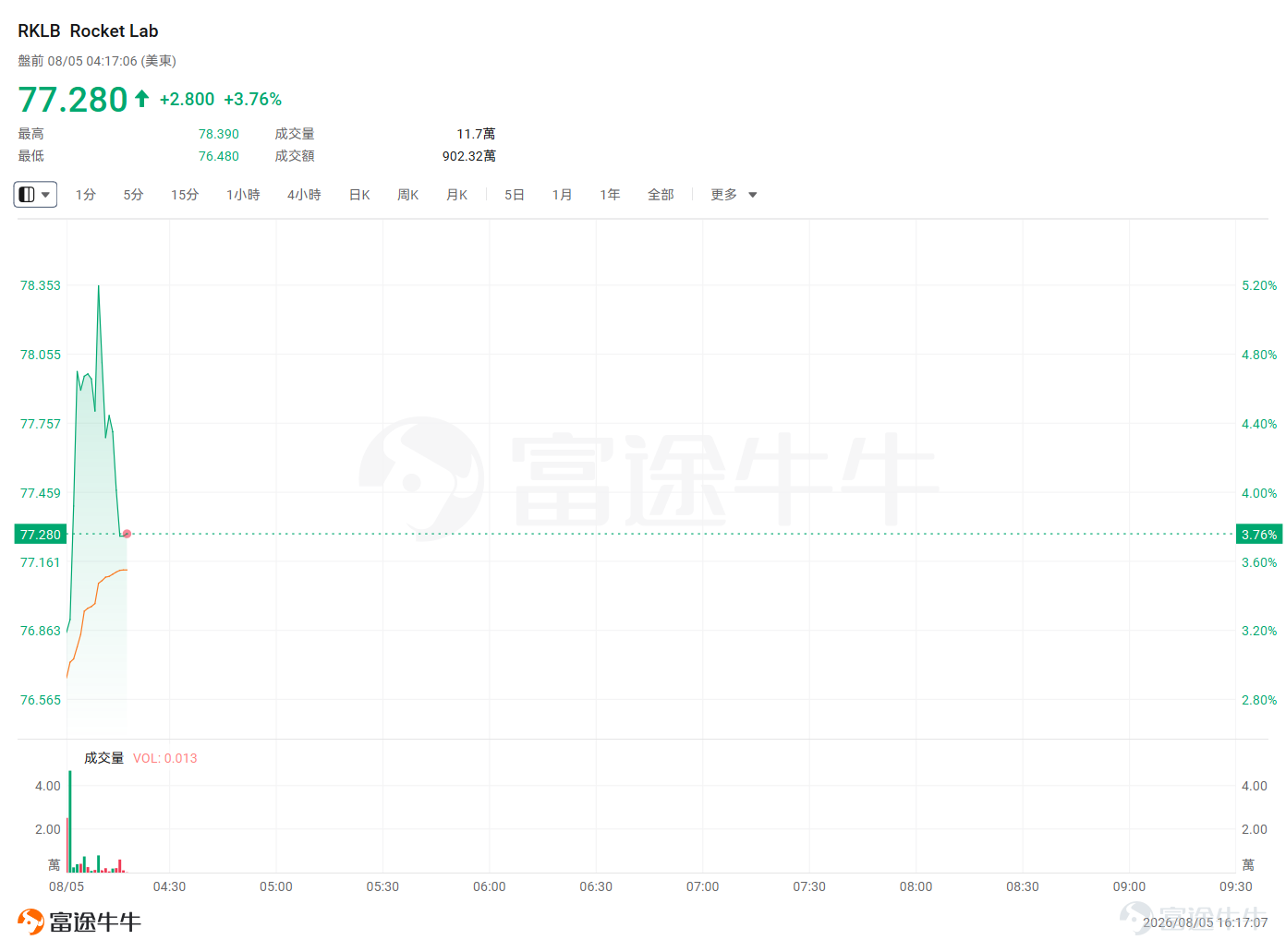Screen dimensions: 1286x952
Task: Click the 77.757 price axis label
Action: [41, 424]
